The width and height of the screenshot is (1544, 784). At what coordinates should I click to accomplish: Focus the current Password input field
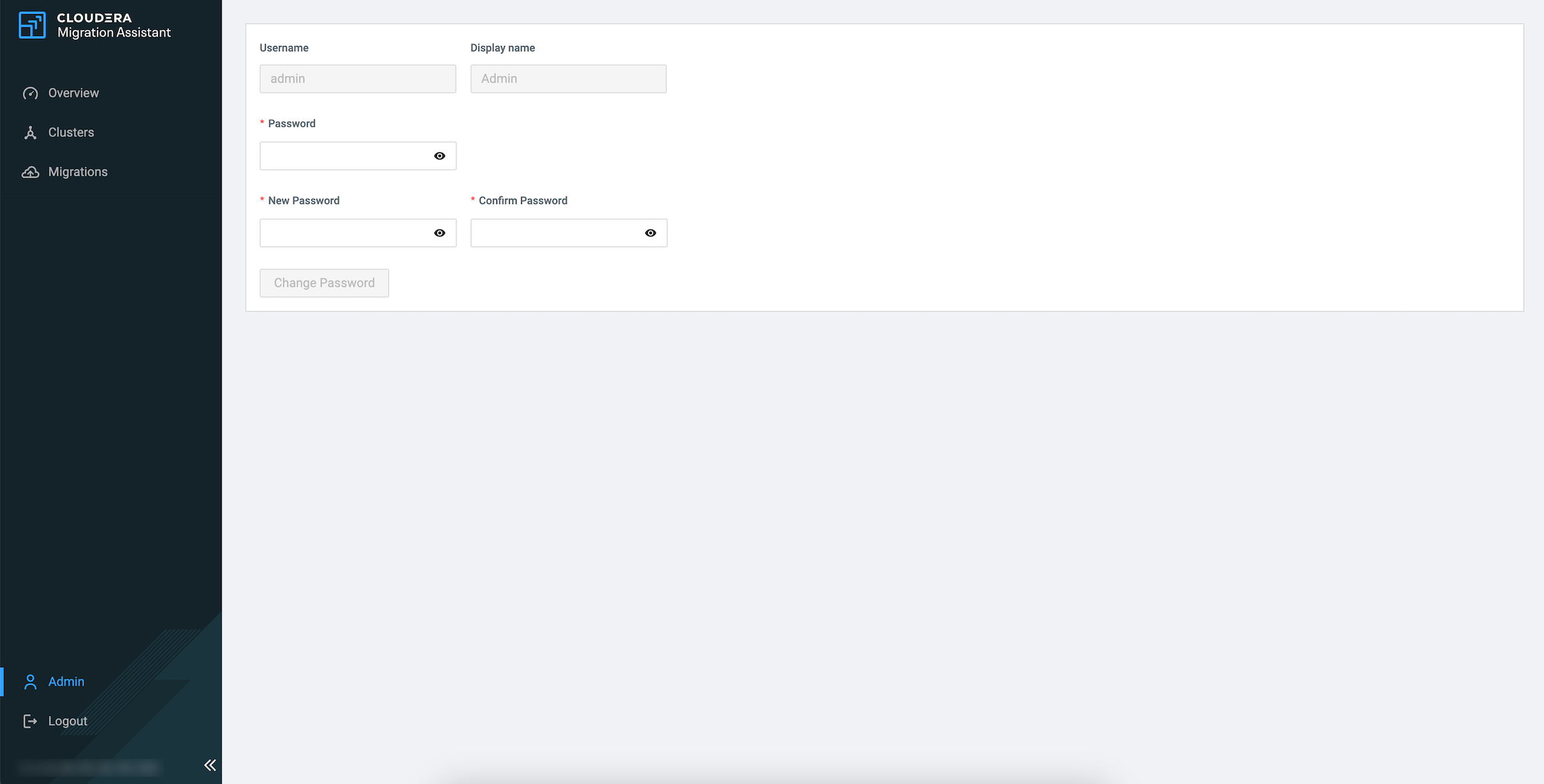(x=344, y=156)
